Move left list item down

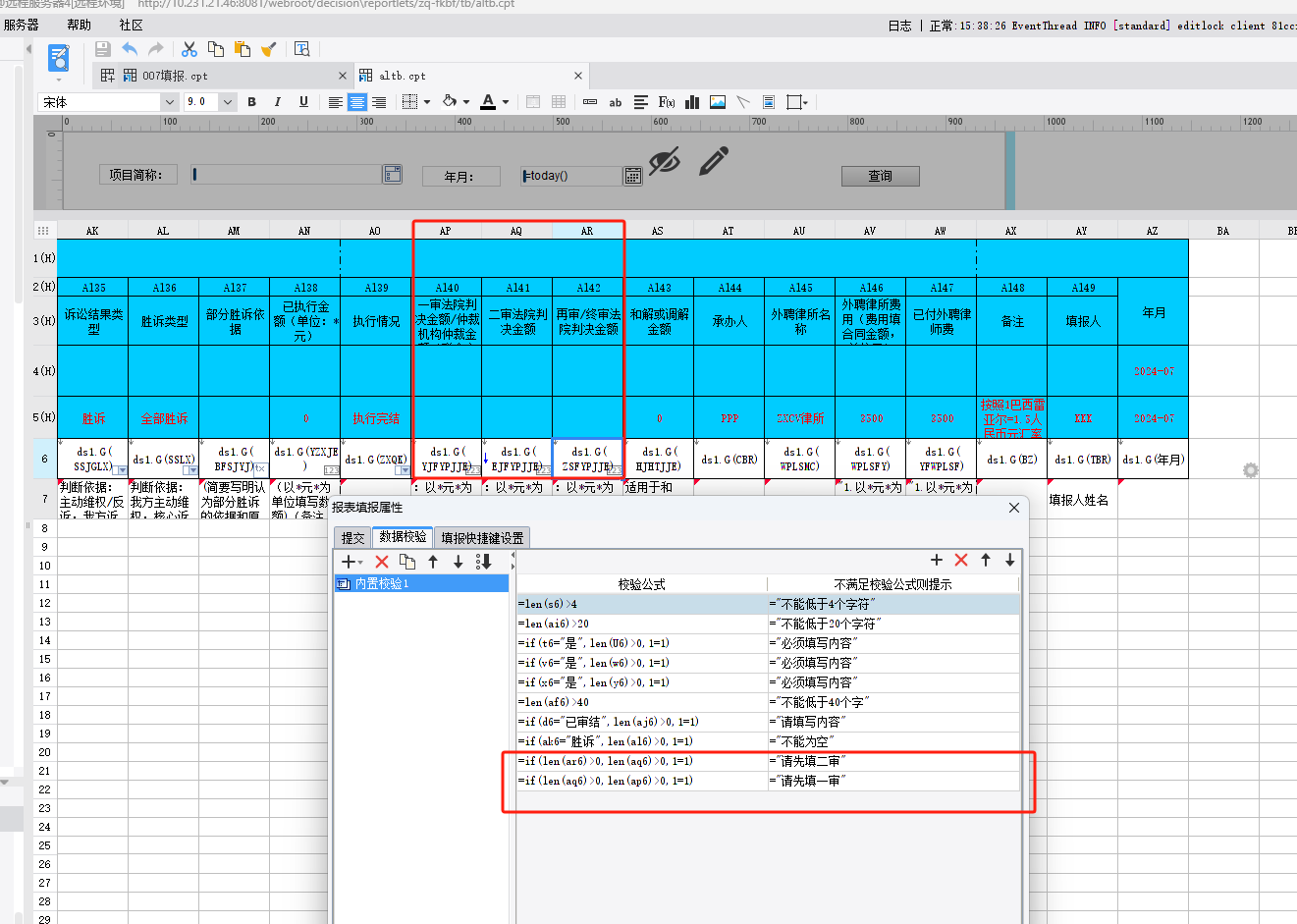click(x=458, y=562)
